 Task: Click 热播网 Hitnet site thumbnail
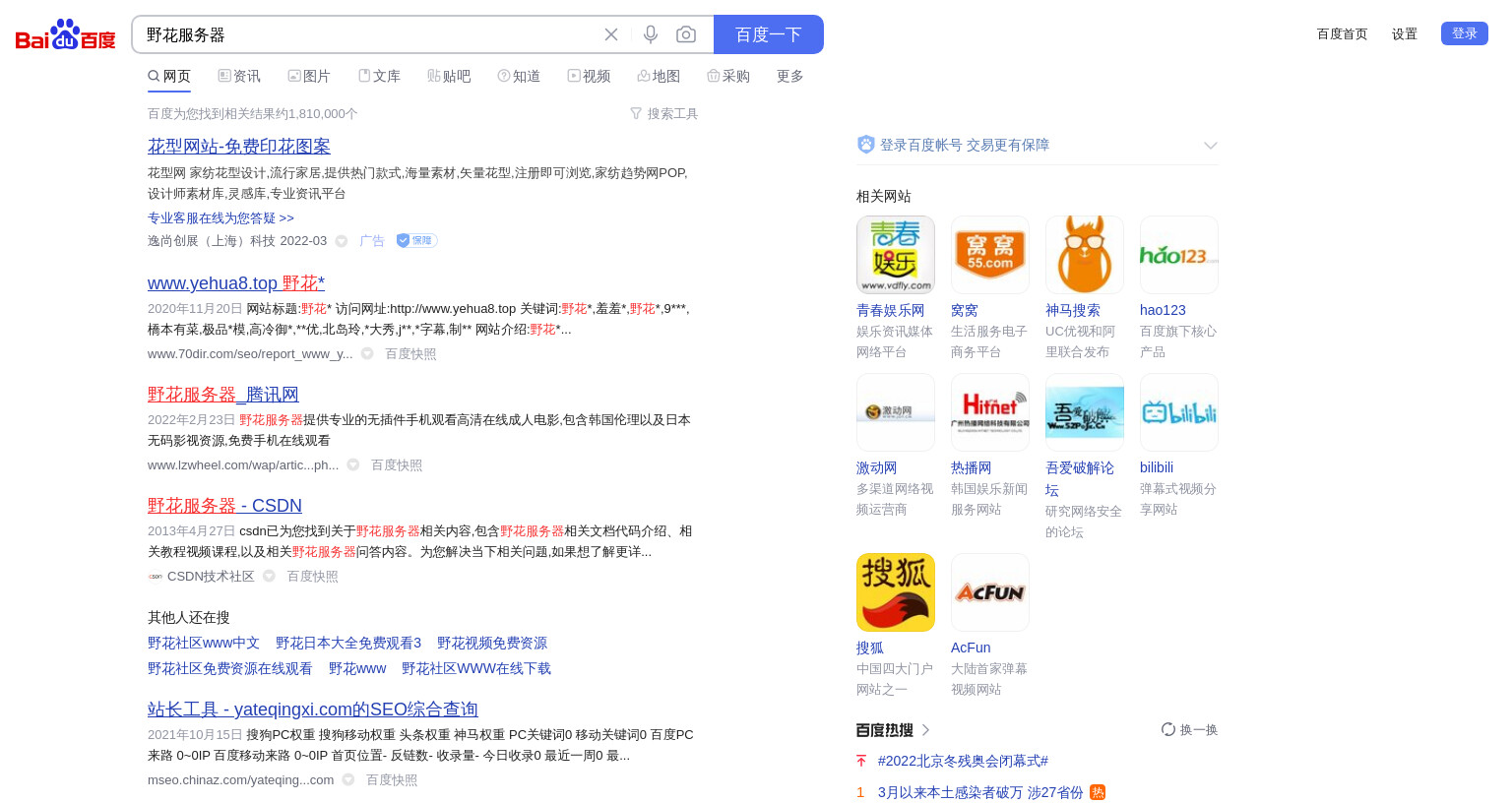click(x=990, y=412)
